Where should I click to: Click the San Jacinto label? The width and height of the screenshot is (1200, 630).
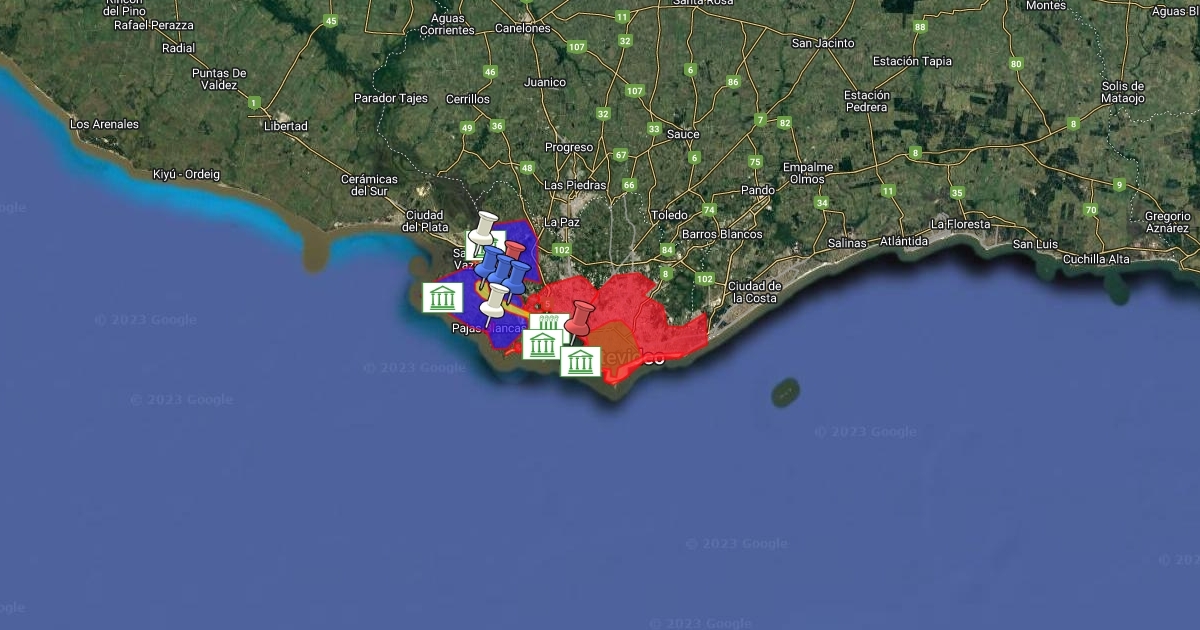(x=823, y=43)
